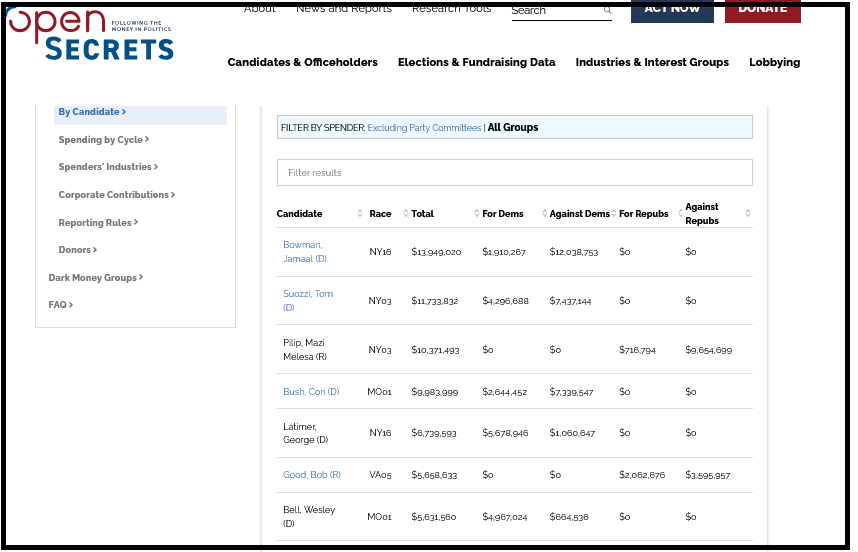The image size is (858, 552).
Task: Click the $10,371,493 total for Pilip
Action: (x=435, y=350)
